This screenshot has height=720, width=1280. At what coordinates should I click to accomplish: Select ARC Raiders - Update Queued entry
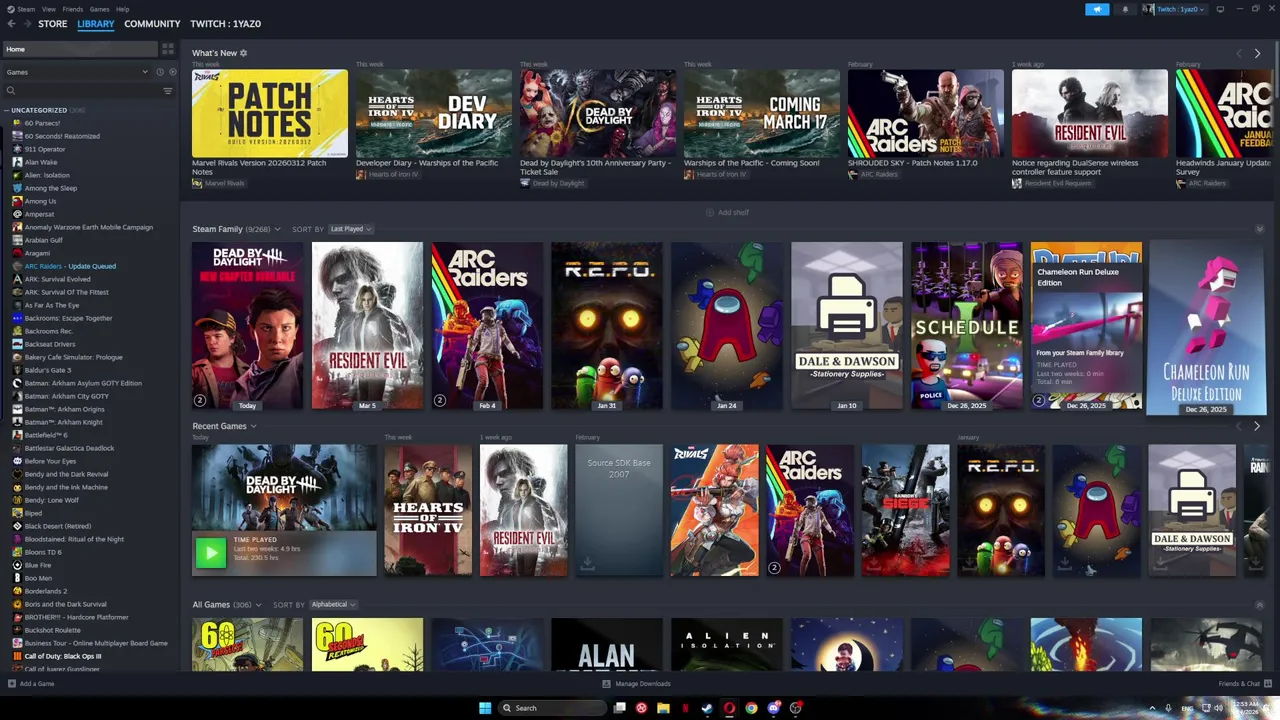click(70, 266)
